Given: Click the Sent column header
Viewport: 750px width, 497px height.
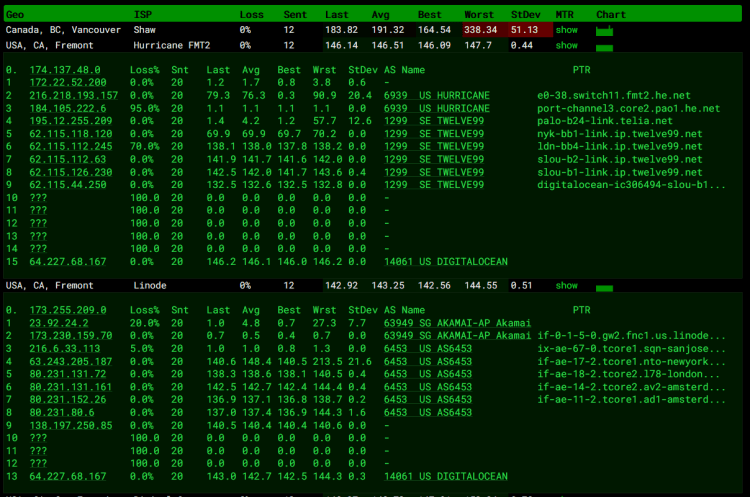Looking at the screenshot, I should click(295, 15).
